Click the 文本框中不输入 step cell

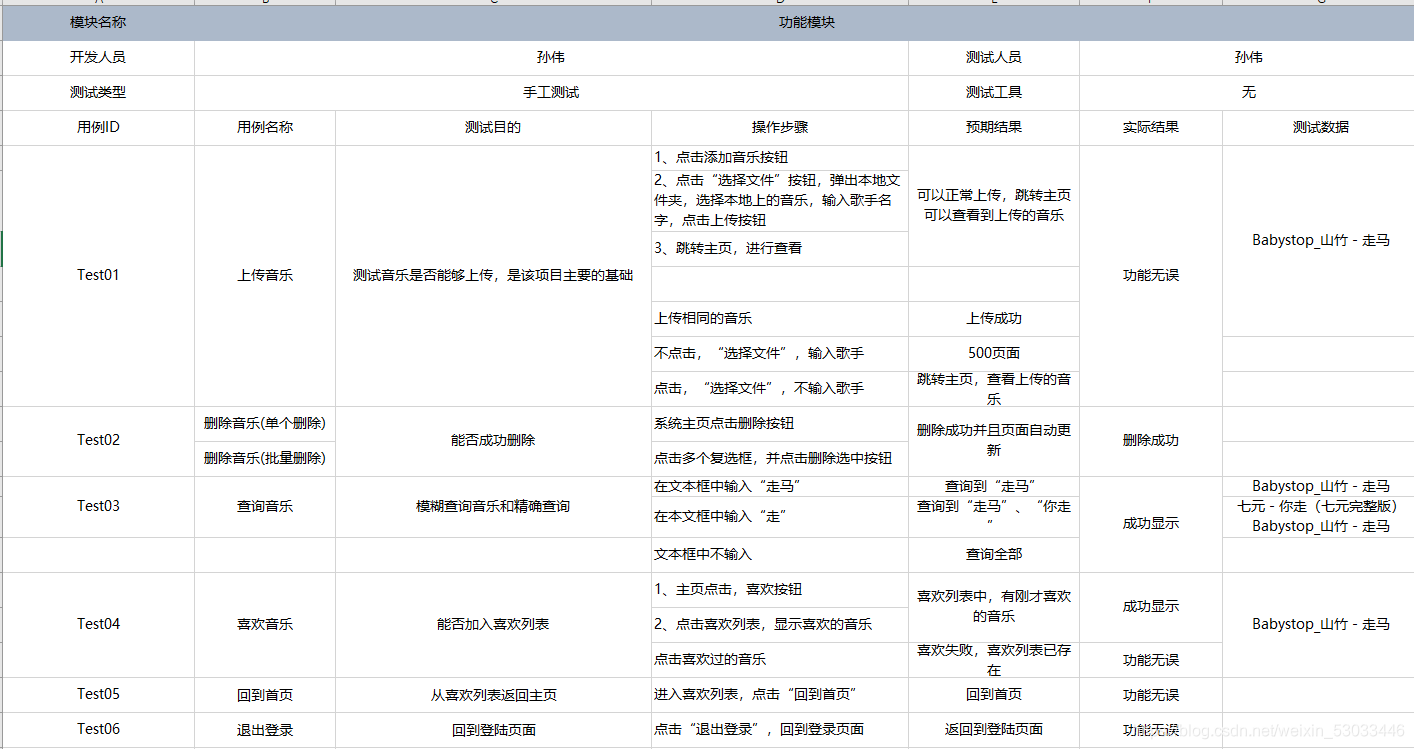point(780,555)
